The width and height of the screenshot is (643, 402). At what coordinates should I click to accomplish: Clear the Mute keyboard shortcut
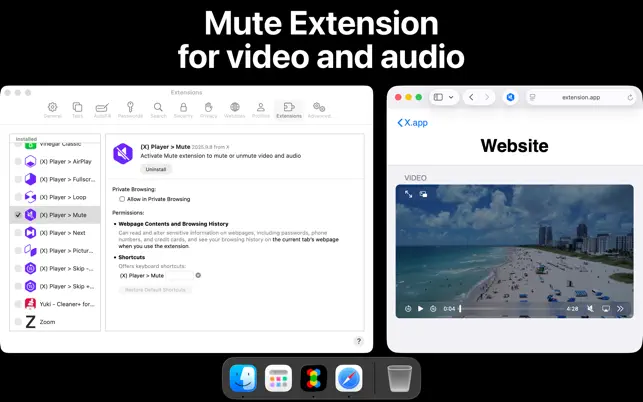pyautogui.click(x=198, y=275)
